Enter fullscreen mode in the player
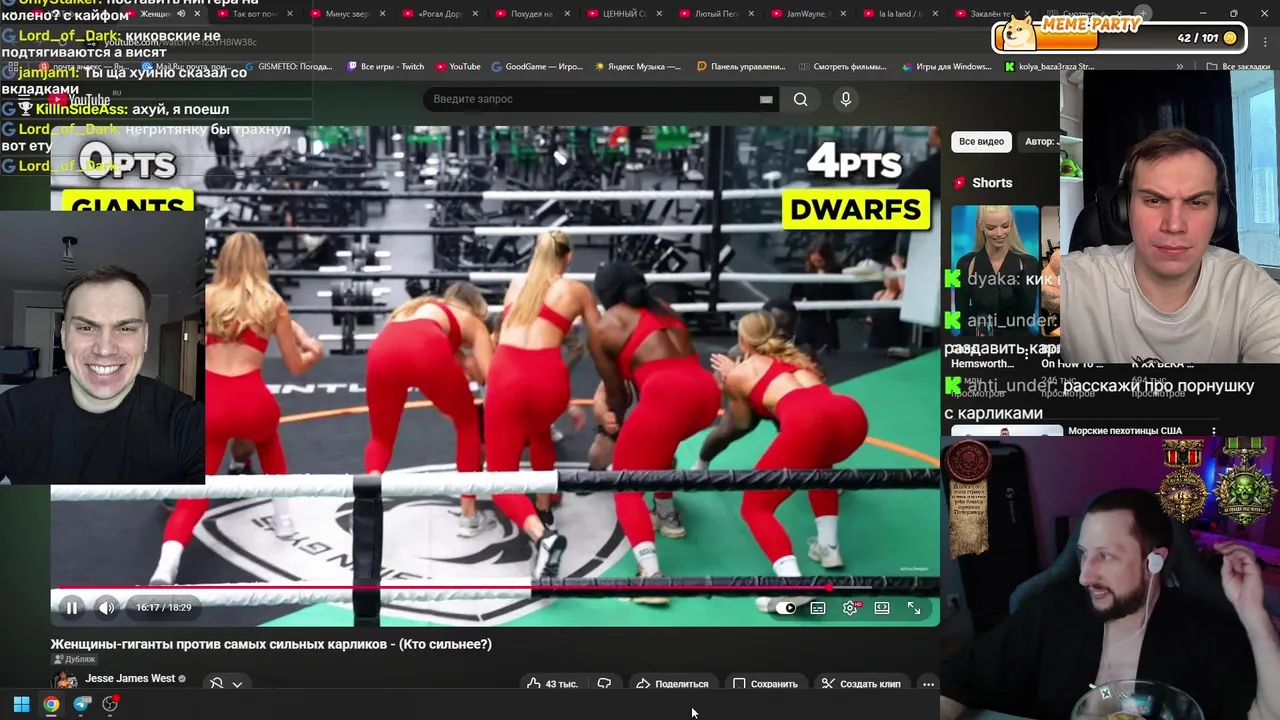 tap(914, 608)
